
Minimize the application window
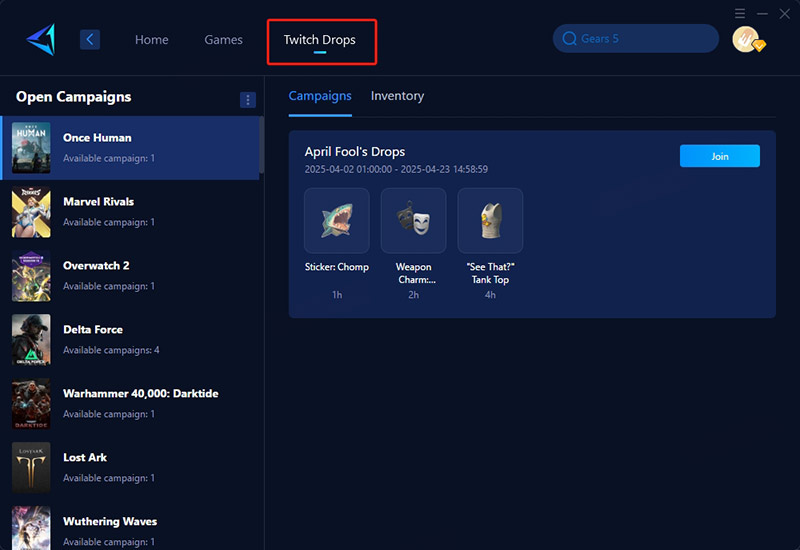coord(762,14)
